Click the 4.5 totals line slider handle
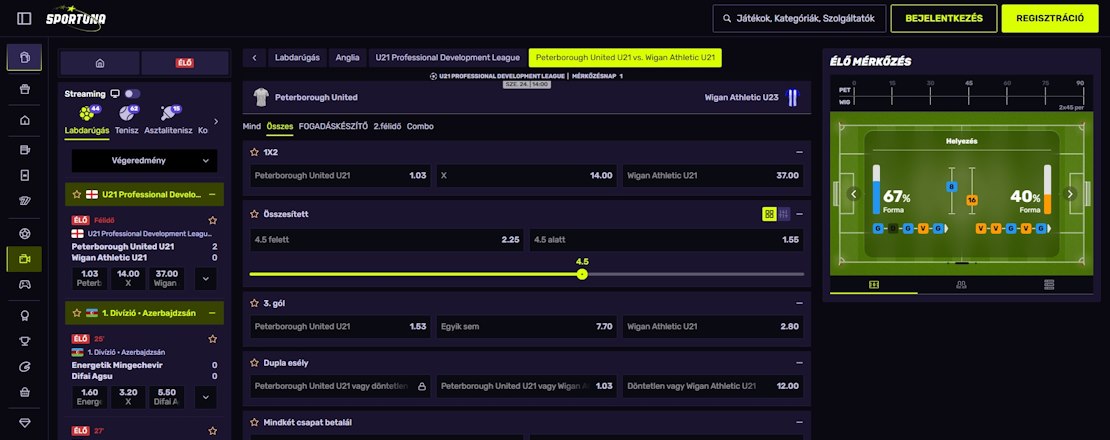Screen dimensions: 1110x440 [x=582, y=274]
